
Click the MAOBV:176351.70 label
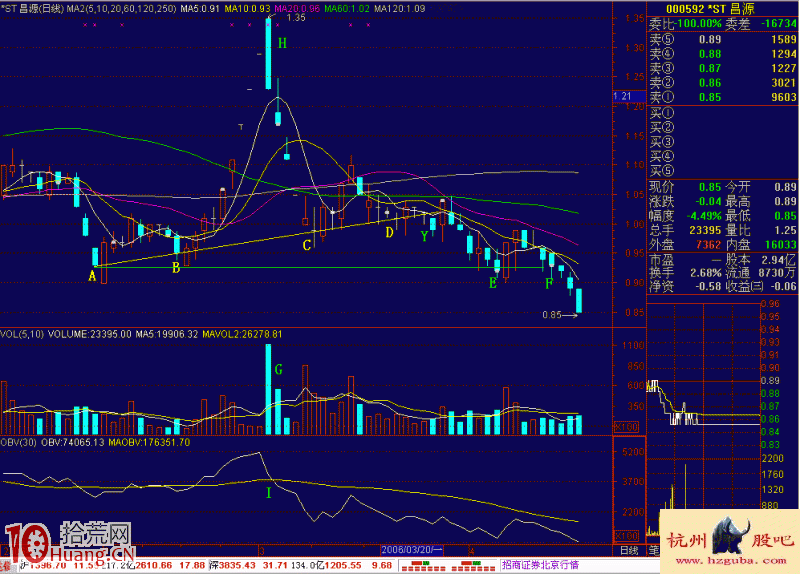(149, 442)
